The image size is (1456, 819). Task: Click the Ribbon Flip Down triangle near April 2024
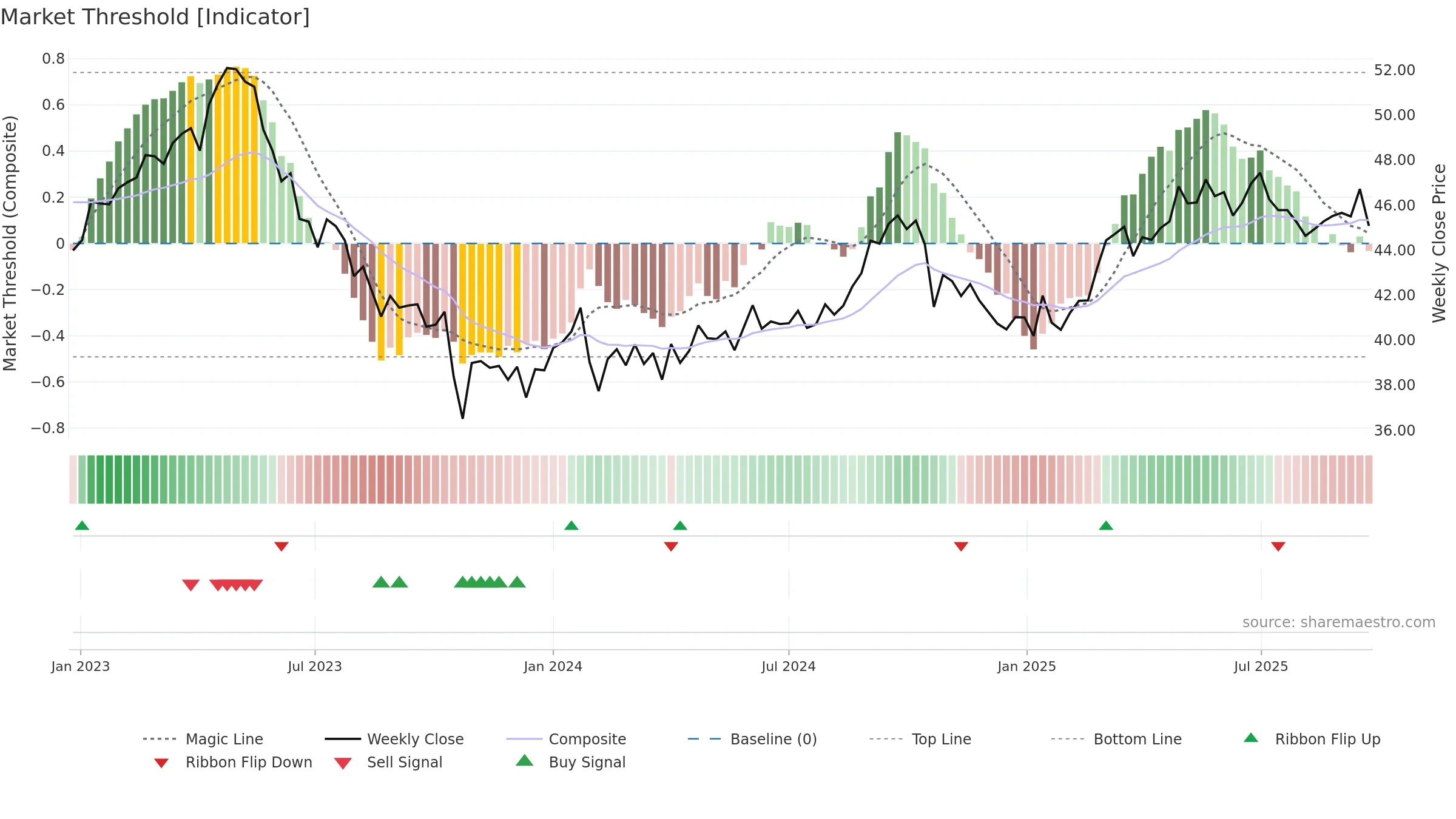[x=671, y=547]
